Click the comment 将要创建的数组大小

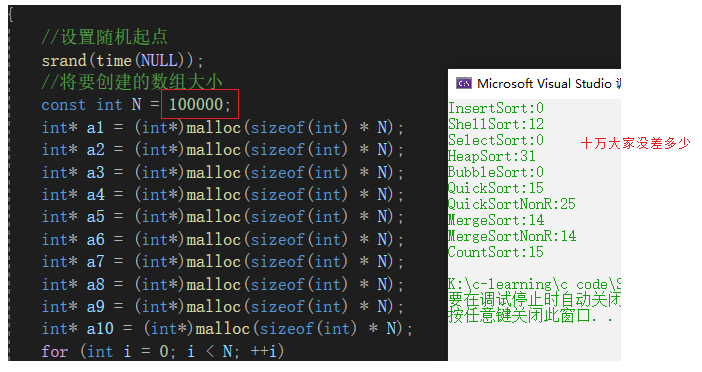coord(132,82)
